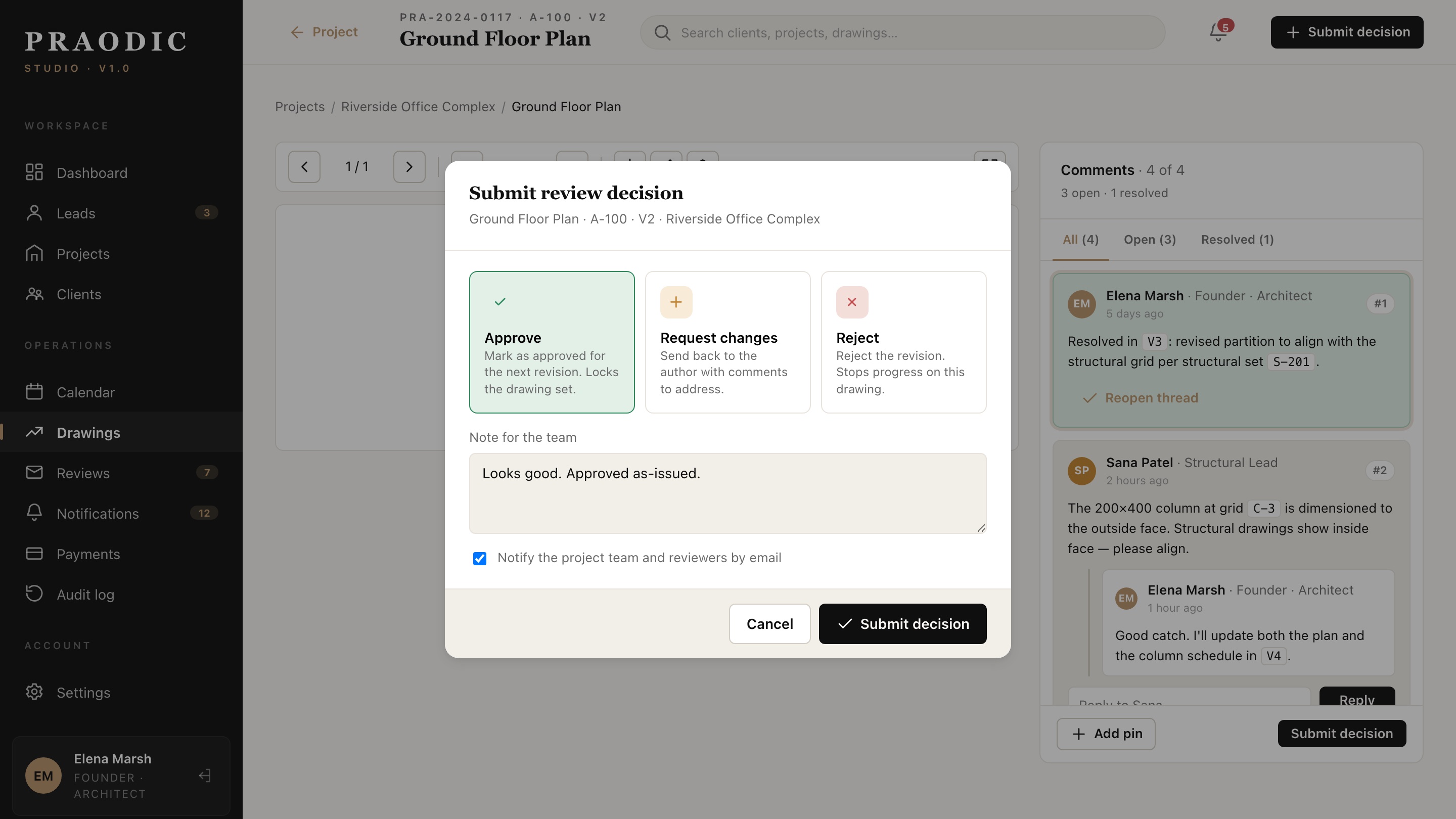The width and height of the screenshot is (1456, 819).
Task: Open Dashboard from the sidebar menu
Action: coord(121,172)
